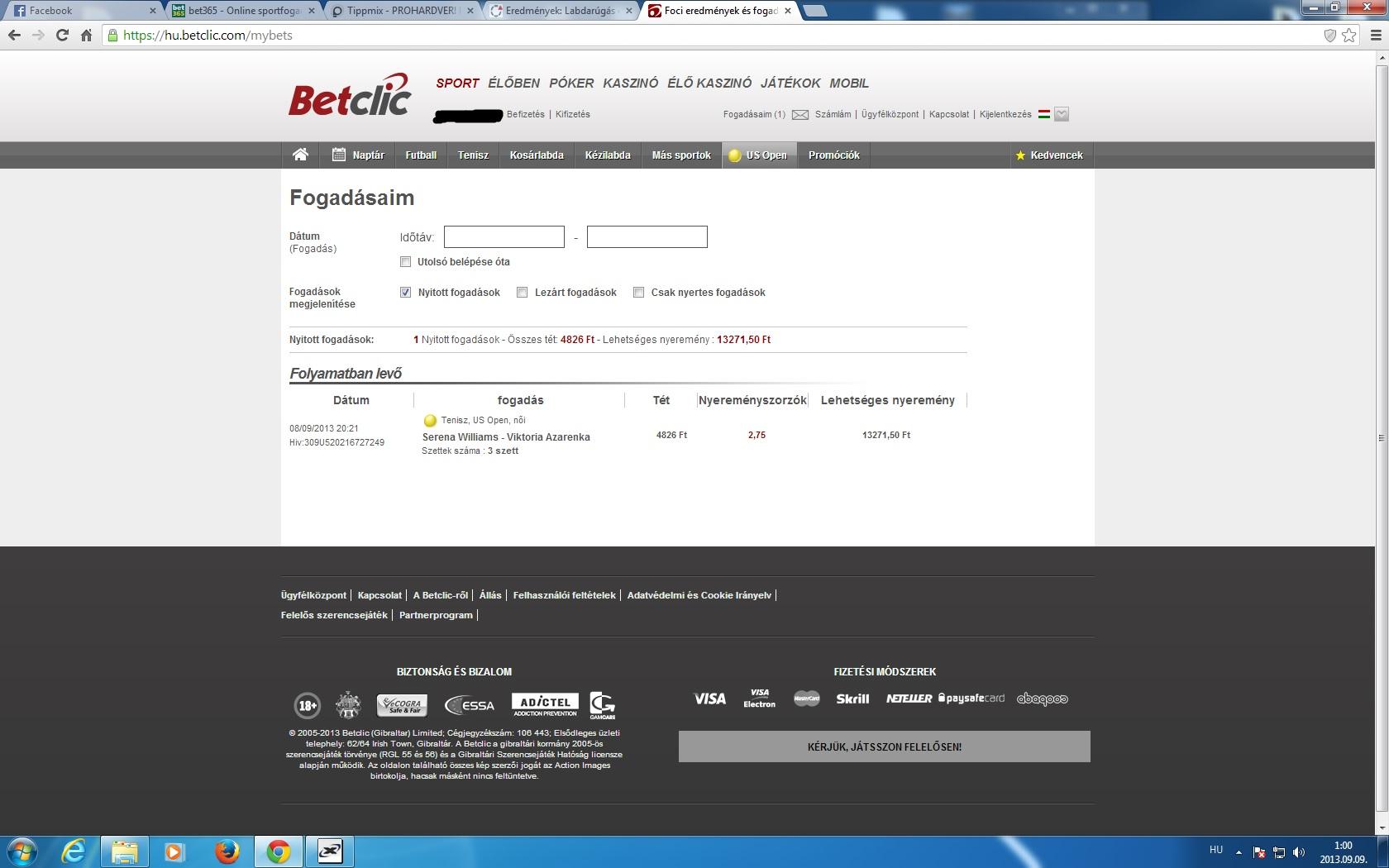Click the Skrill payment logo
Screen dimensions: 1389x868
(852, 699)
